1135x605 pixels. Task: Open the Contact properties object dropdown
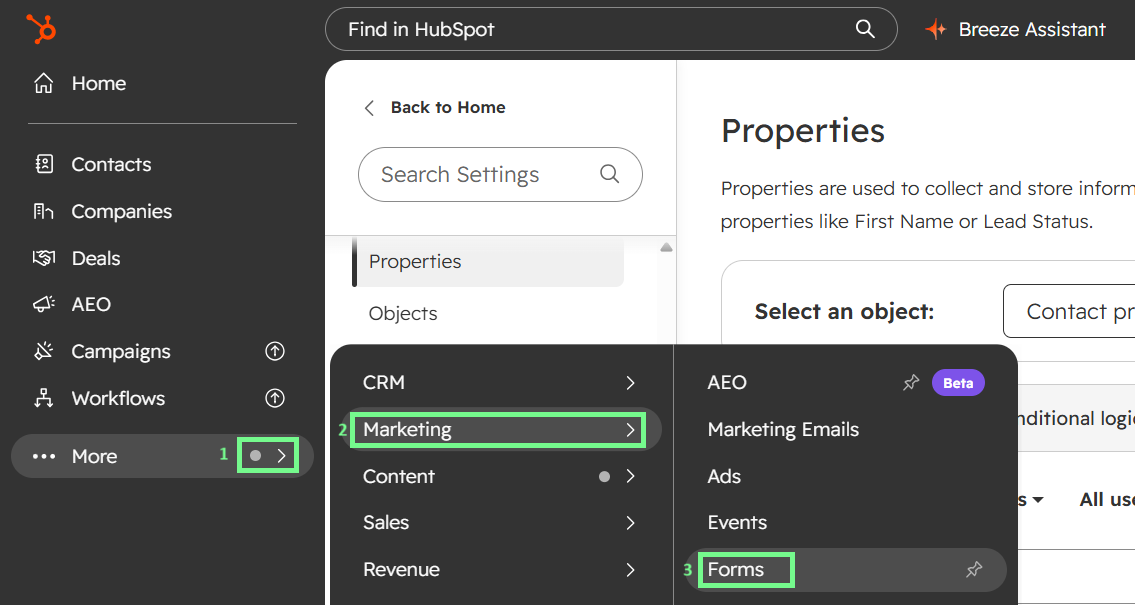click(1068, 311)
